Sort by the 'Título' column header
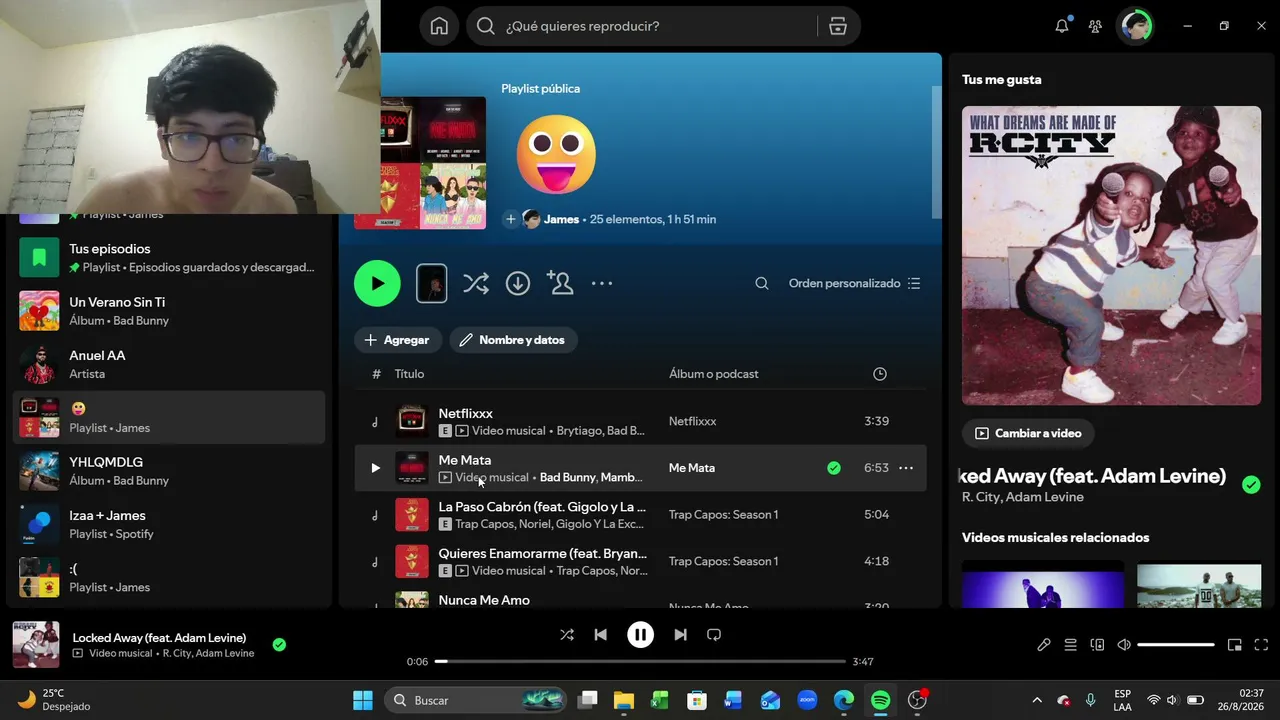 pyautogui.click(x=409, y=374)
